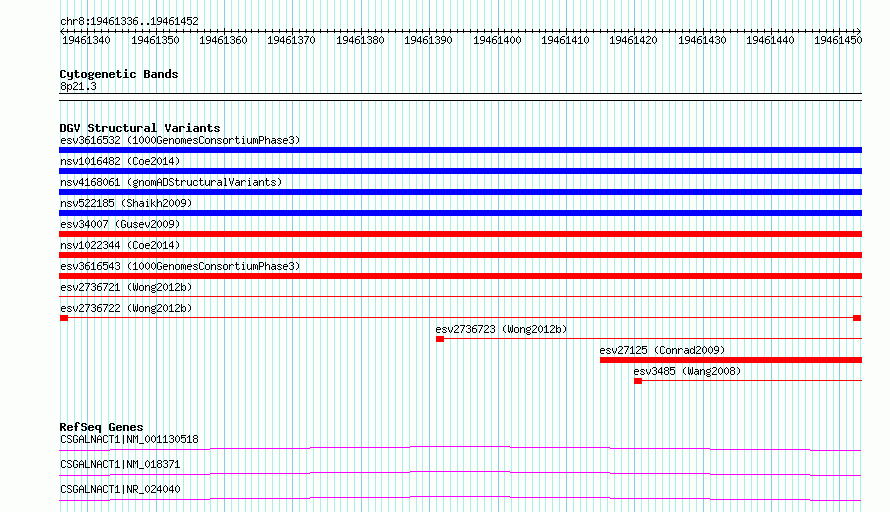This screenshot has width=890, height=512.
Task: Click ruler position 19461370
Action: coord(291,40)
